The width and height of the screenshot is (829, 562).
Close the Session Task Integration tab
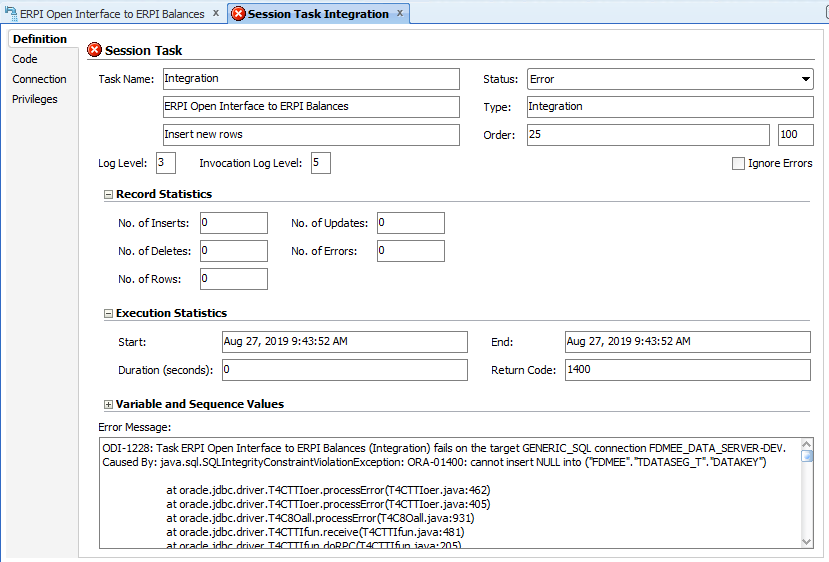pyautogui.click(x=400, y=13)
